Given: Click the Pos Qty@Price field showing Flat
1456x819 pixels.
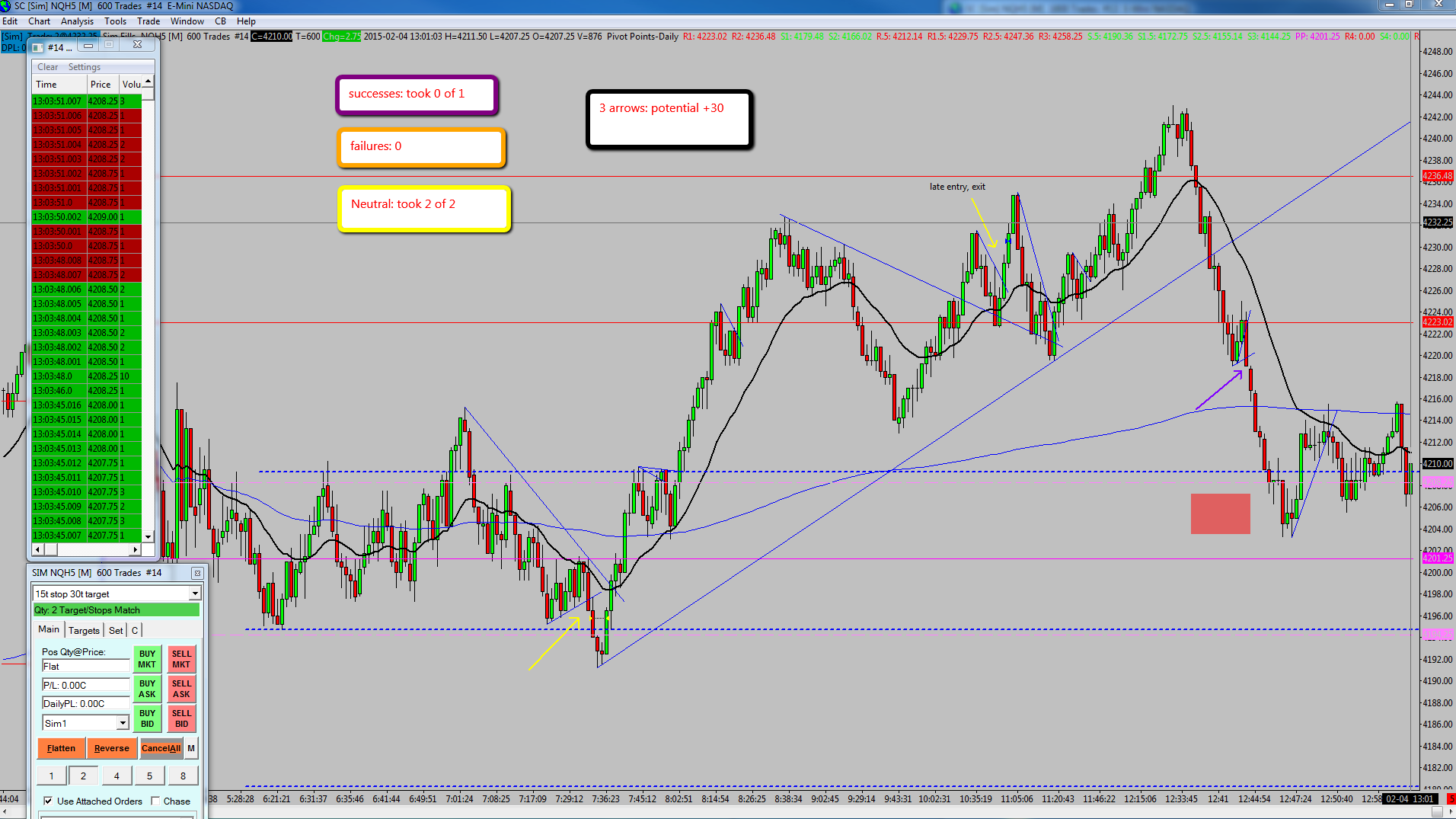Looking at the screenshot, I should pos(85,666).
